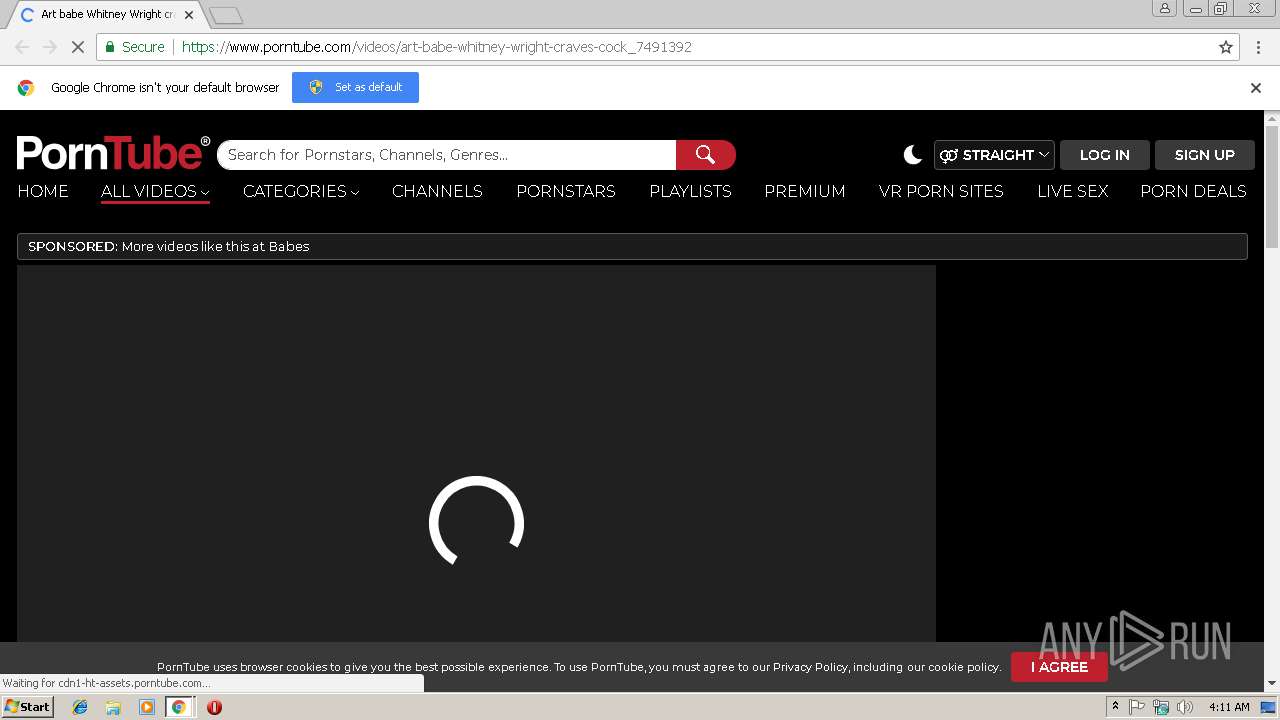Viewport: 1280px width, 720px height.
Task: Close the current browser tab
Action: click(x=189, y=15)
